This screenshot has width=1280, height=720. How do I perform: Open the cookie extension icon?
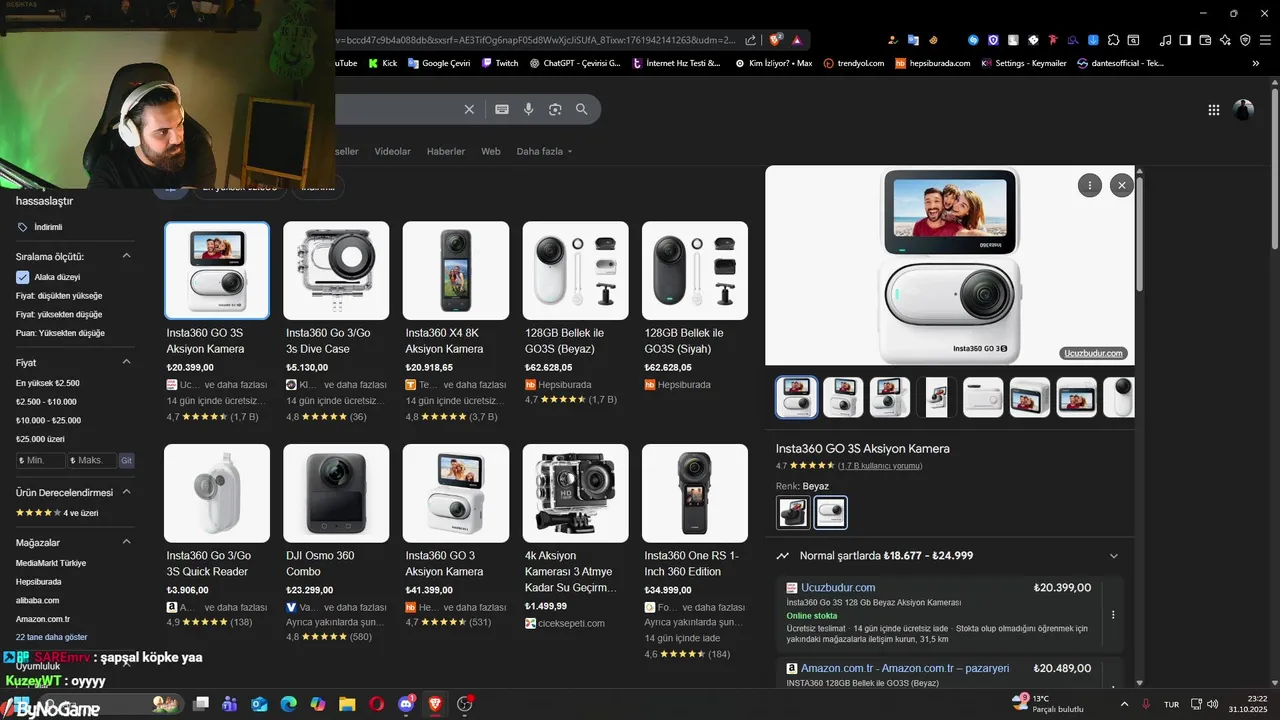(x=933, y=40)
